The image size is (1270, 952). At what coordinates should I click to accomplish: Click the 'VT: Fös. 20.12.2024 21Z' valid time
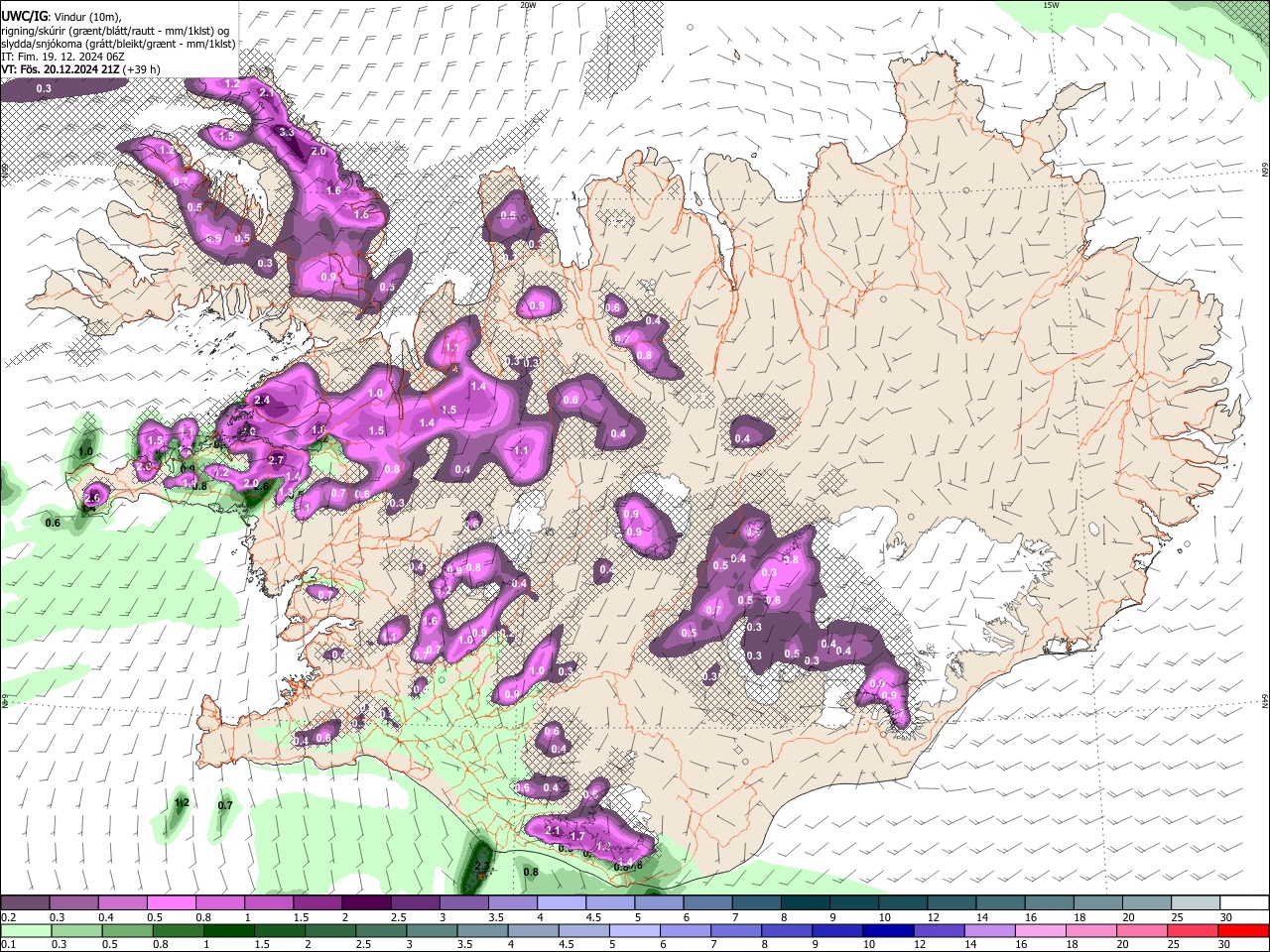tap(62, 69)
